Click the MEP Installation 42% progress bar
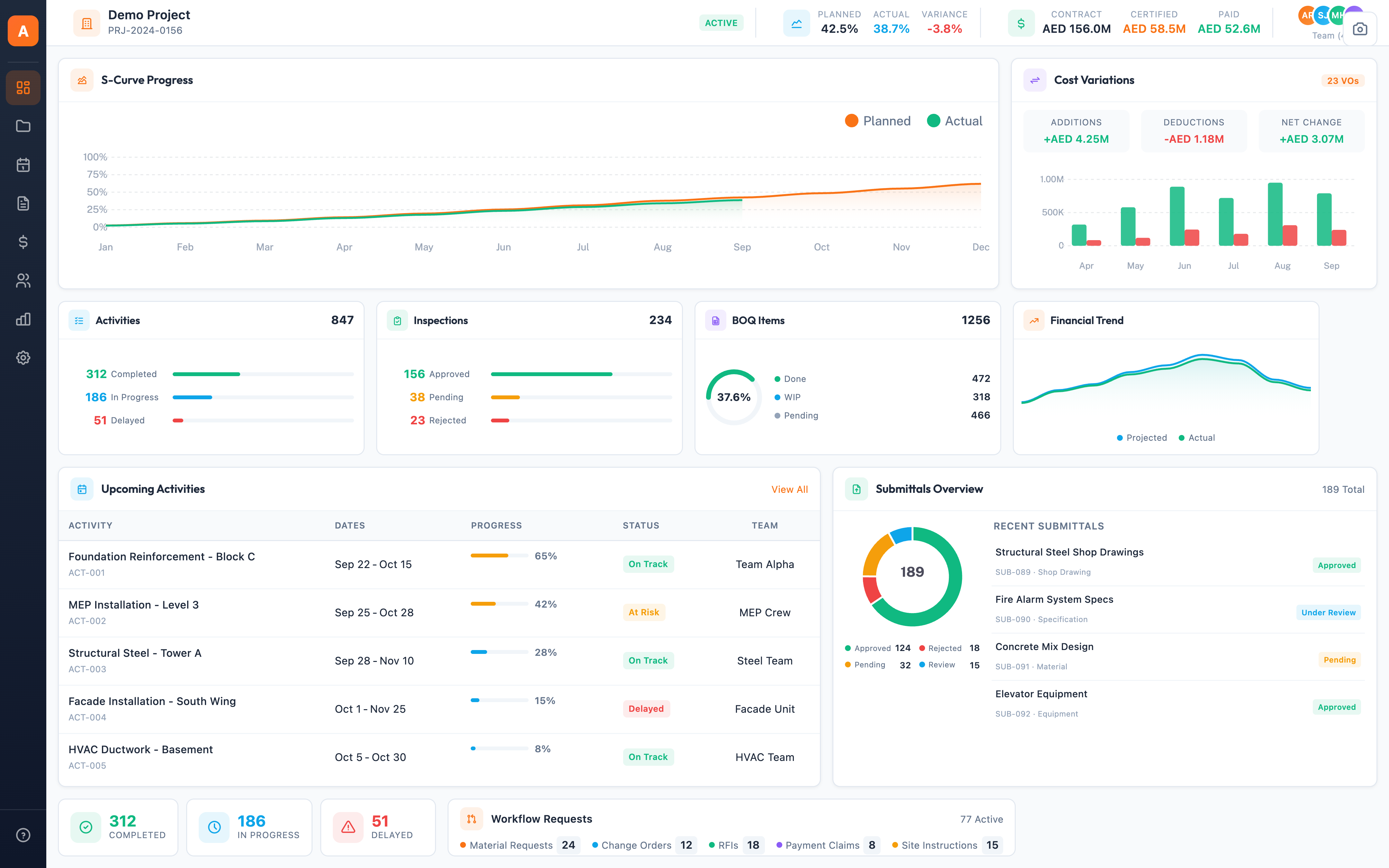This screenshot has height=868, width=1389. pyautogui.click(x=498, y=603)
